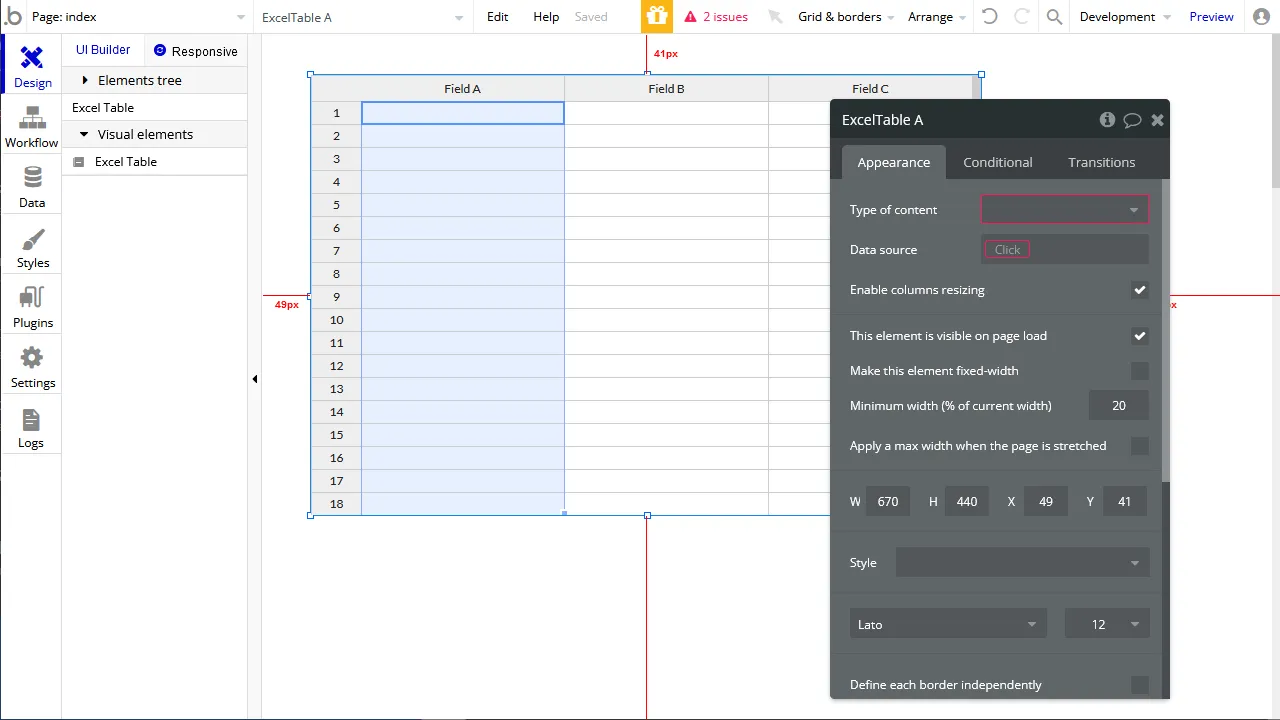Image resolution: width=1280 pixels, height=720 pixels.
Task: Open the Data panel
Action: tap(31, 186)
